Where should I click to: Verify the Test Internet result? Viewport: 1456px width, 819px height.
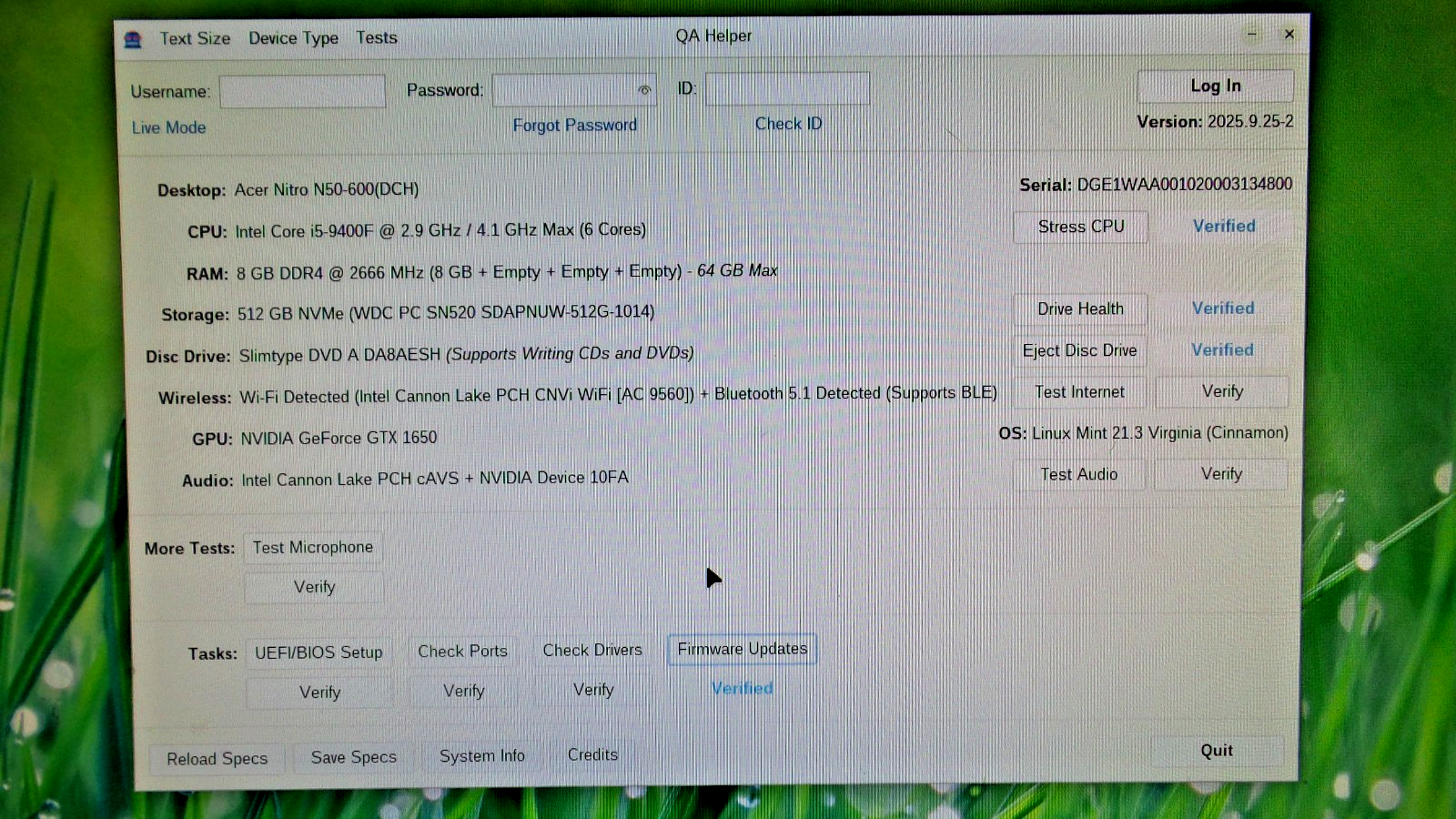click(1221, 391)
